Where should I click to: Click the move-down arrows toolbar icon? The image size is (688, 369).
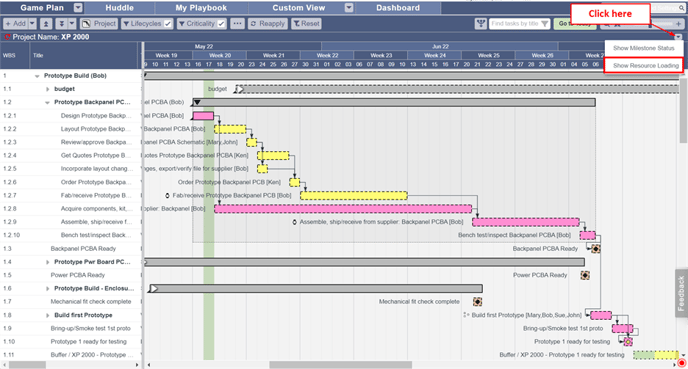[62, 24]
